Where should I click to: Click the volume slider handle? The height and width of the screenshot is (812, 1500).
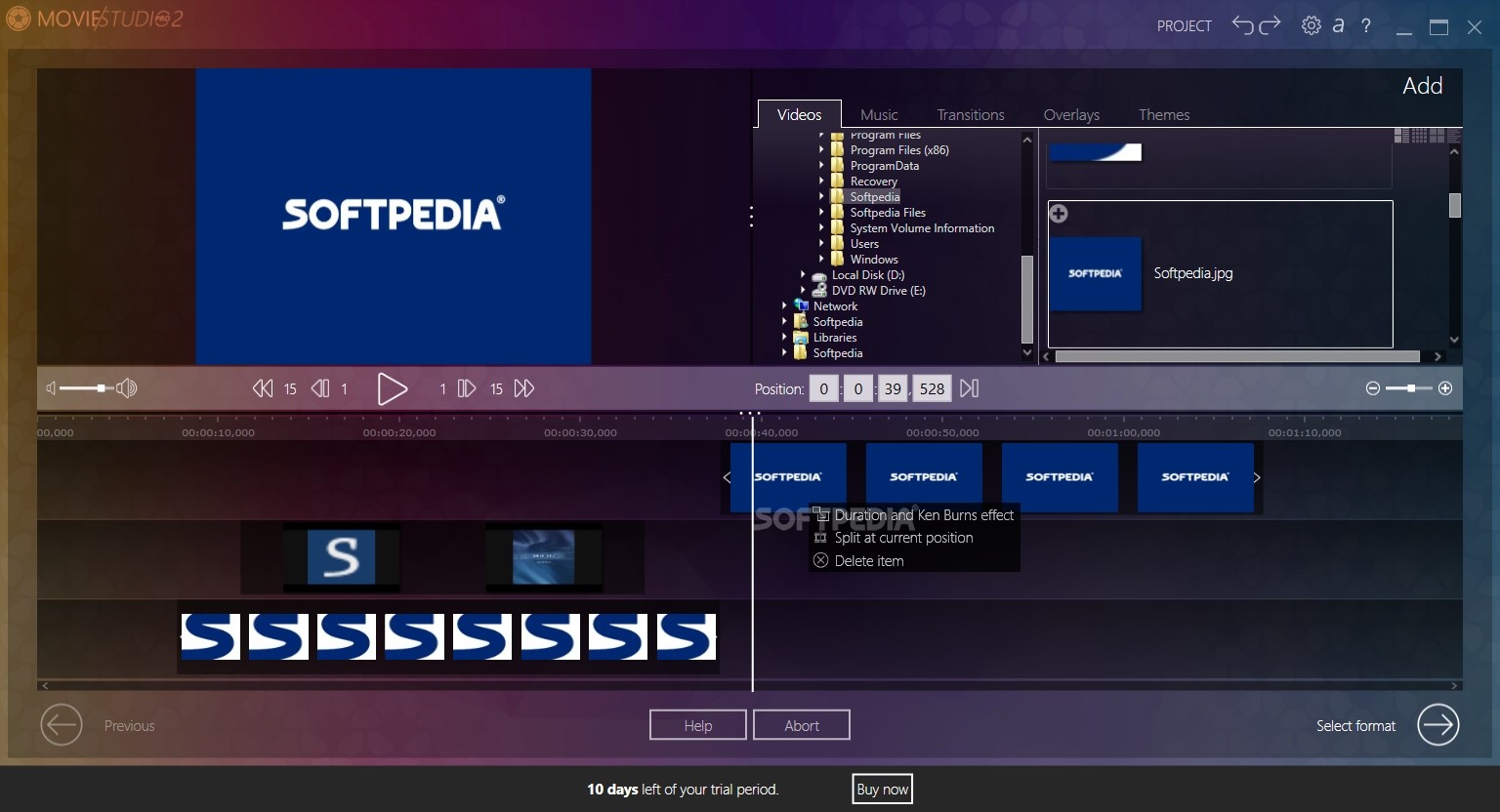click(x=102, y=388)
